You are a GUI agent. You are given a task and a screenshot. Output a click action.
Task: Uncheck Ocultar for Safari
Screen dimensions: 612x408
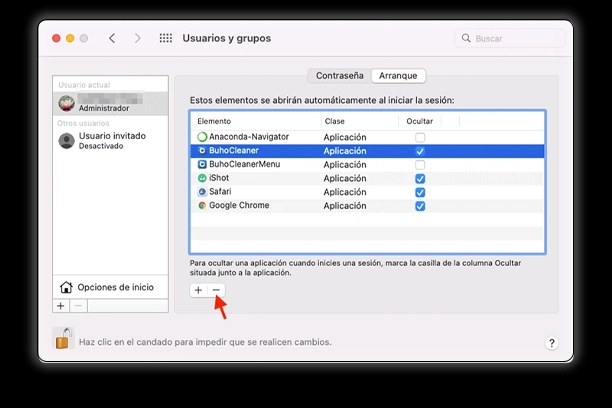click(x=420, y=192)
